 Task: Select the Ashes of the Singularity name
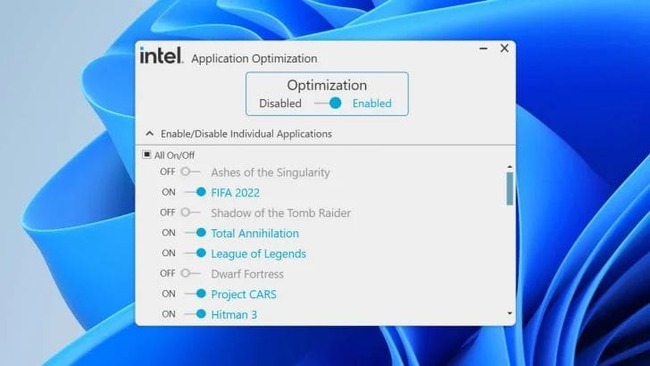(270, 172)
